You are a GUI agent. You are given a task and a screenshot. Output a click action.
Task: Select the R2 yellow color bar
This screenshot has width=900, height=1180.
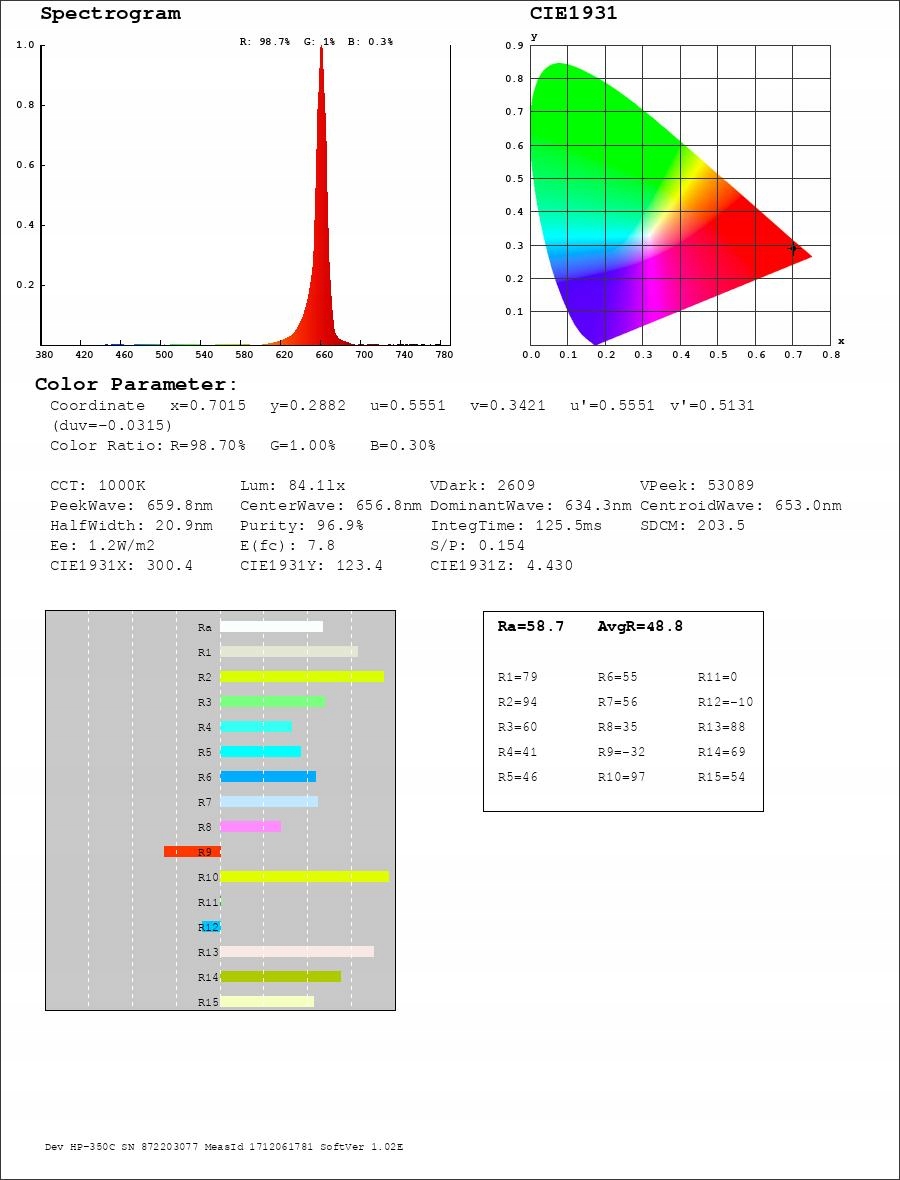tap(300, 676)
